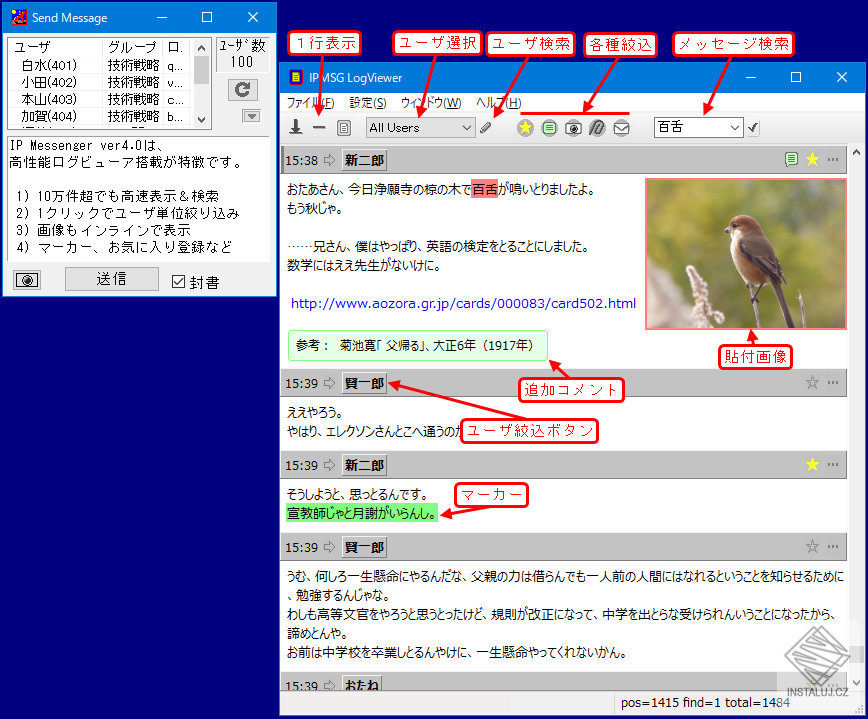
Task: Open user search with the pencil icon
Action: tap(487, 128)
